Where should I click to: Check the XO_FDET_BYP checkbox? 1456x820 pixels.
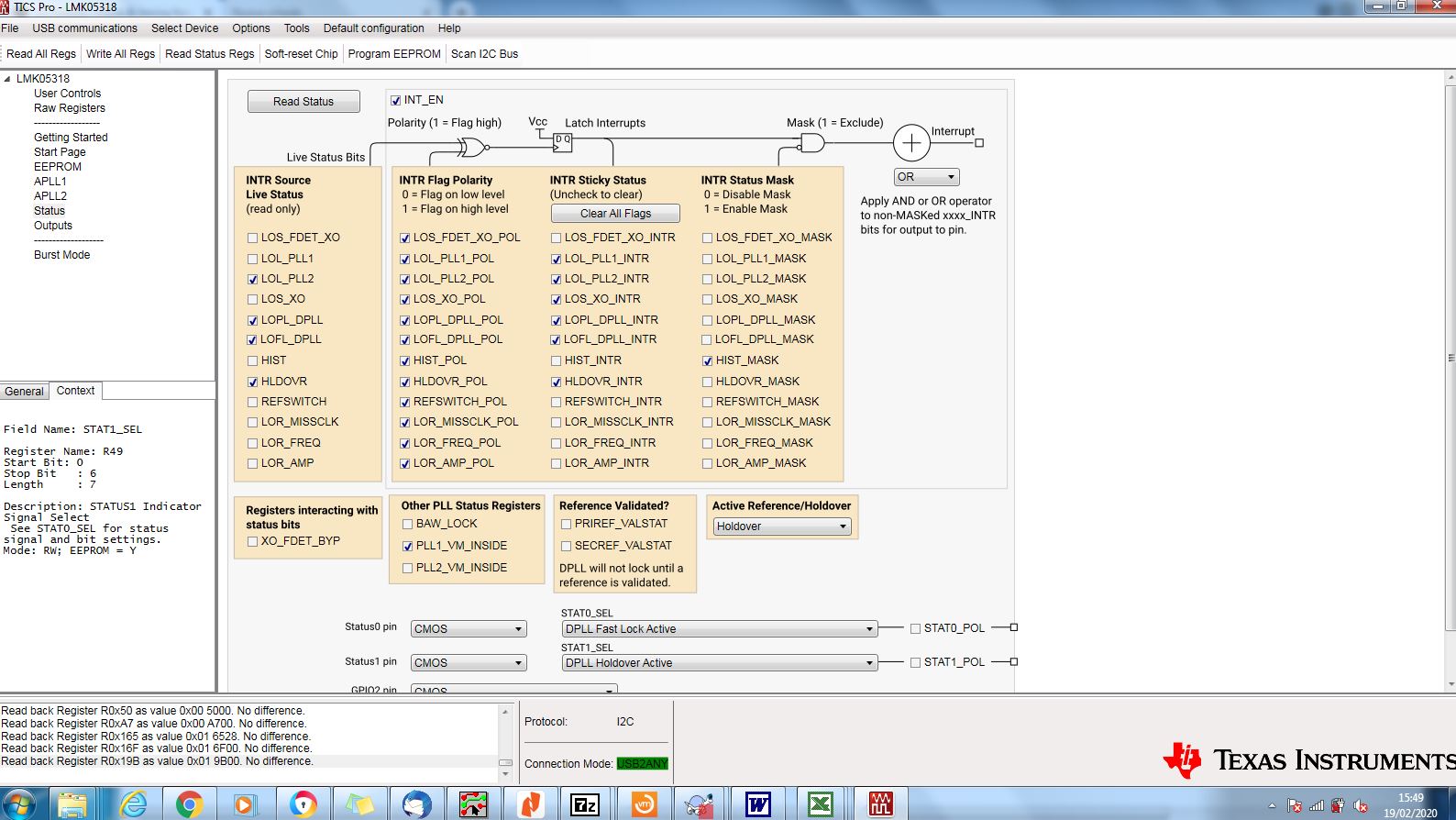pos(252,541)
